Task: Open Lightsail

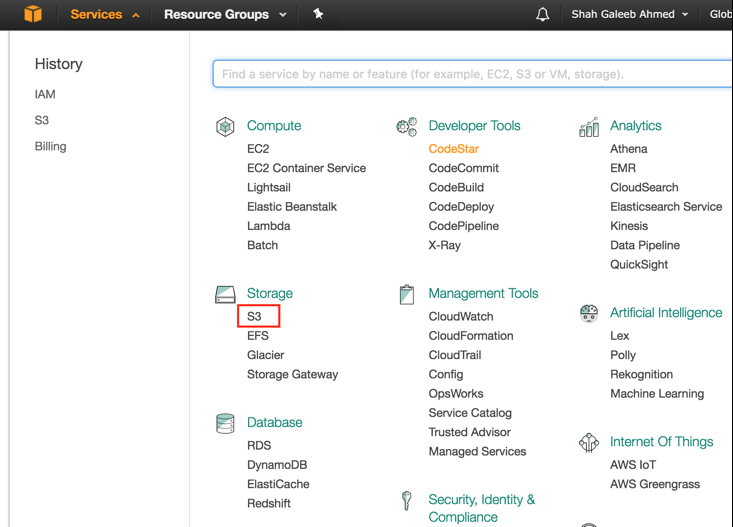Action: pos(269,188)
